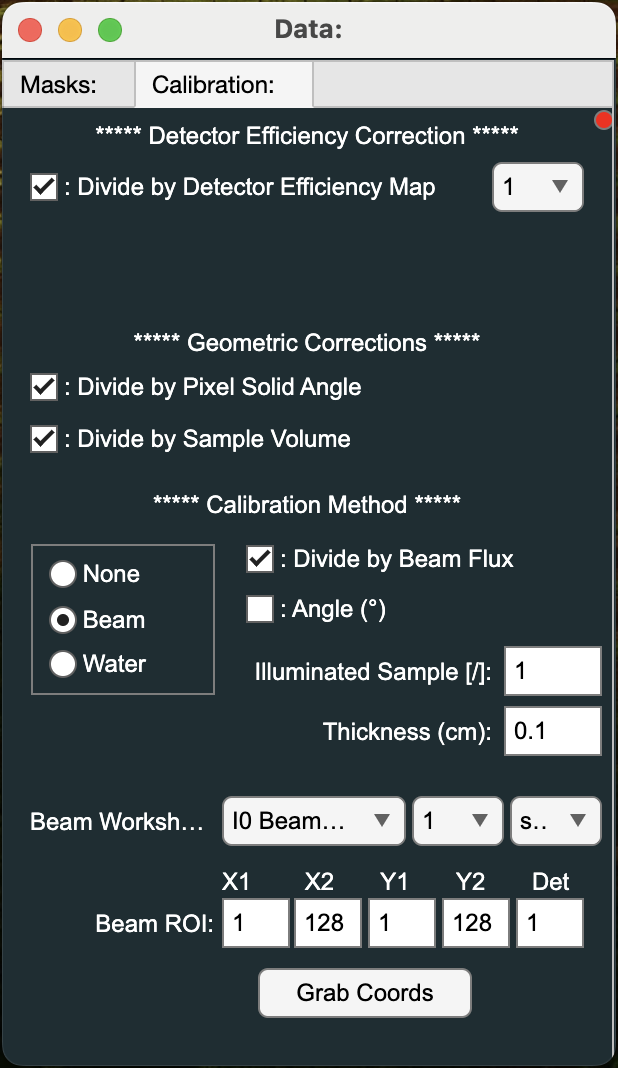Image resolution: width=618 pixels, height=1068 pixels.
Task: Switch to the Masks tab
Action: click(x=67, y=85)
